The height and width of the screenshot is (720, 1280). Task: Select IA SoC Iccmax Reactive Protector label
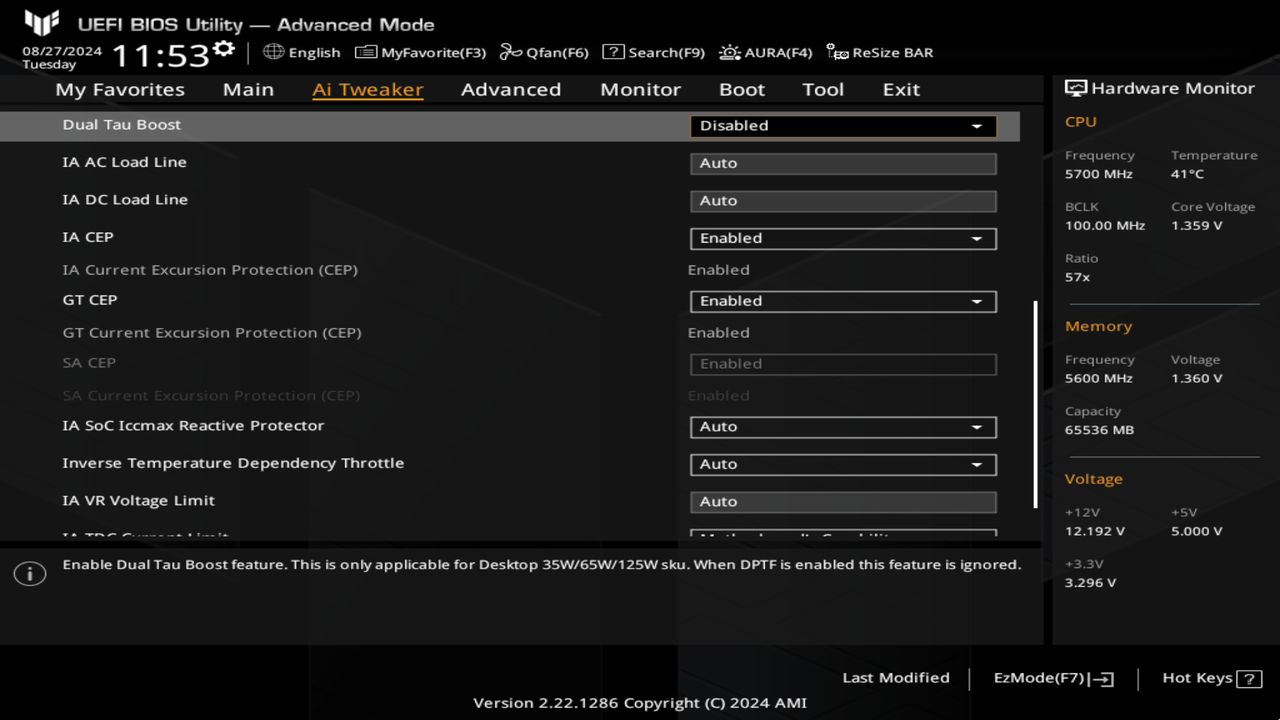pyautogui.click(x=193, y=426)
